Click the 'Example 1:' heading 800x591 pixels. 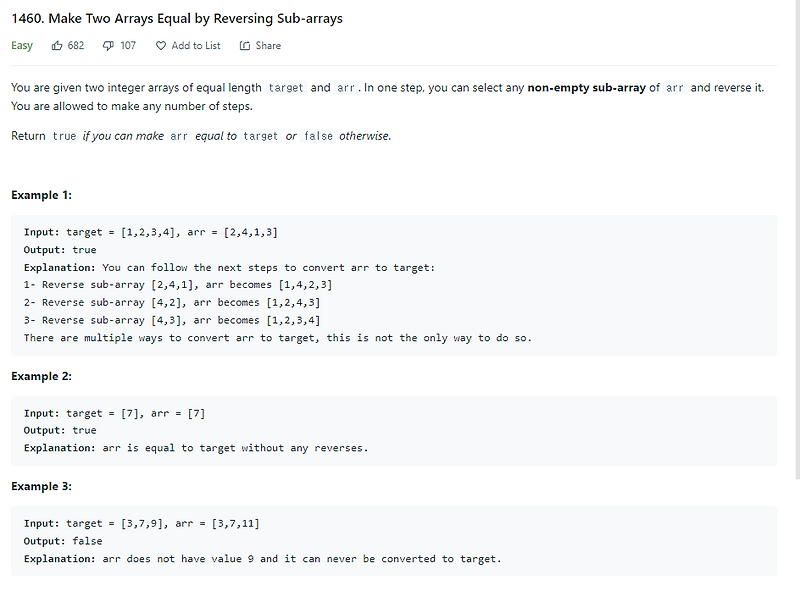(41, 195)
